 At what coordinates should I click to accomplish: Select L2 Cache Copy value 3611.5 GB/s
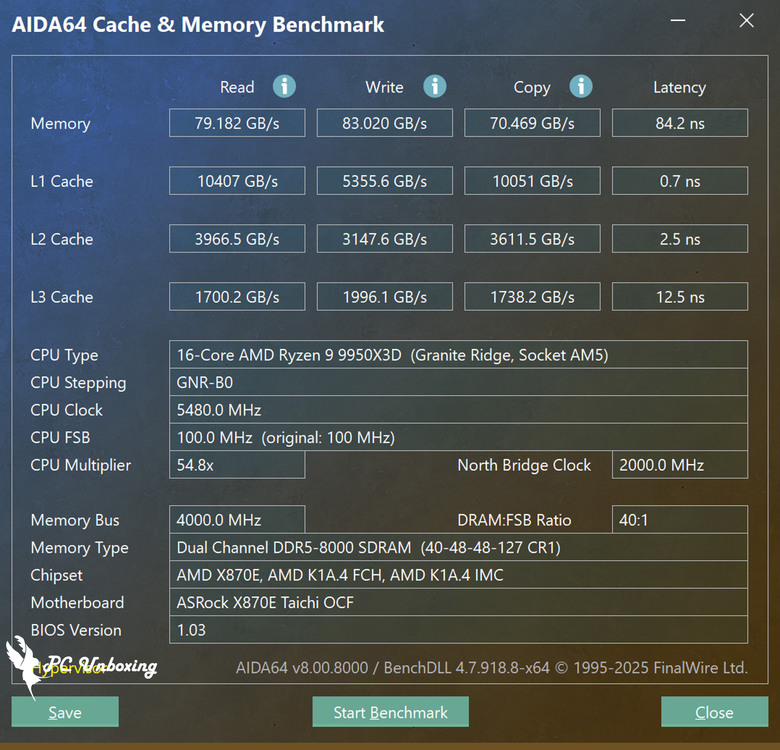tap(532, 239)
